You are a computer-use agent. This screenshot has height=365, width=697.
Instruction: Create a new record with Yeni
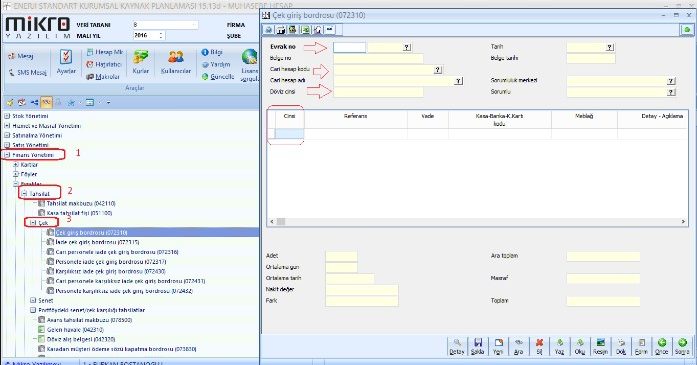[498, 346]
